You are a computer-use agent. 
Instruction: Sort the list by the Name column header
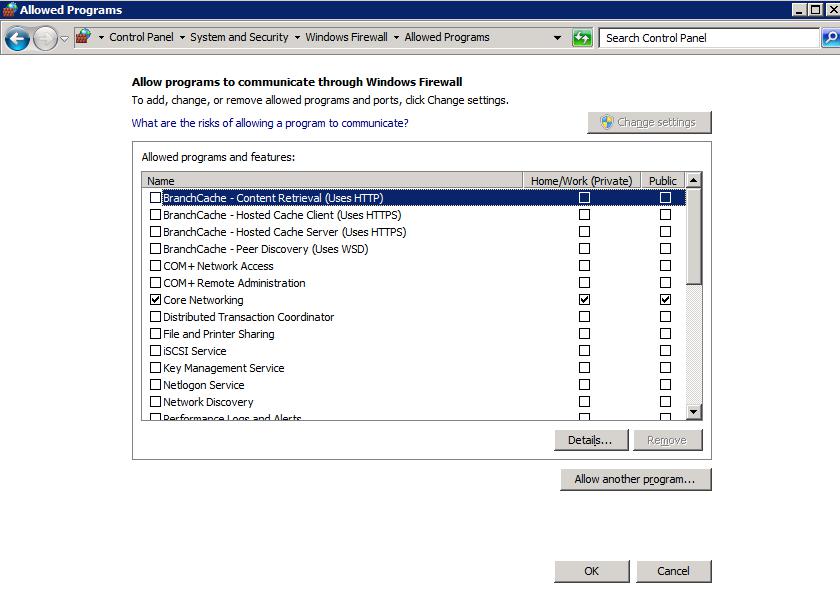(x=332, y=181)
